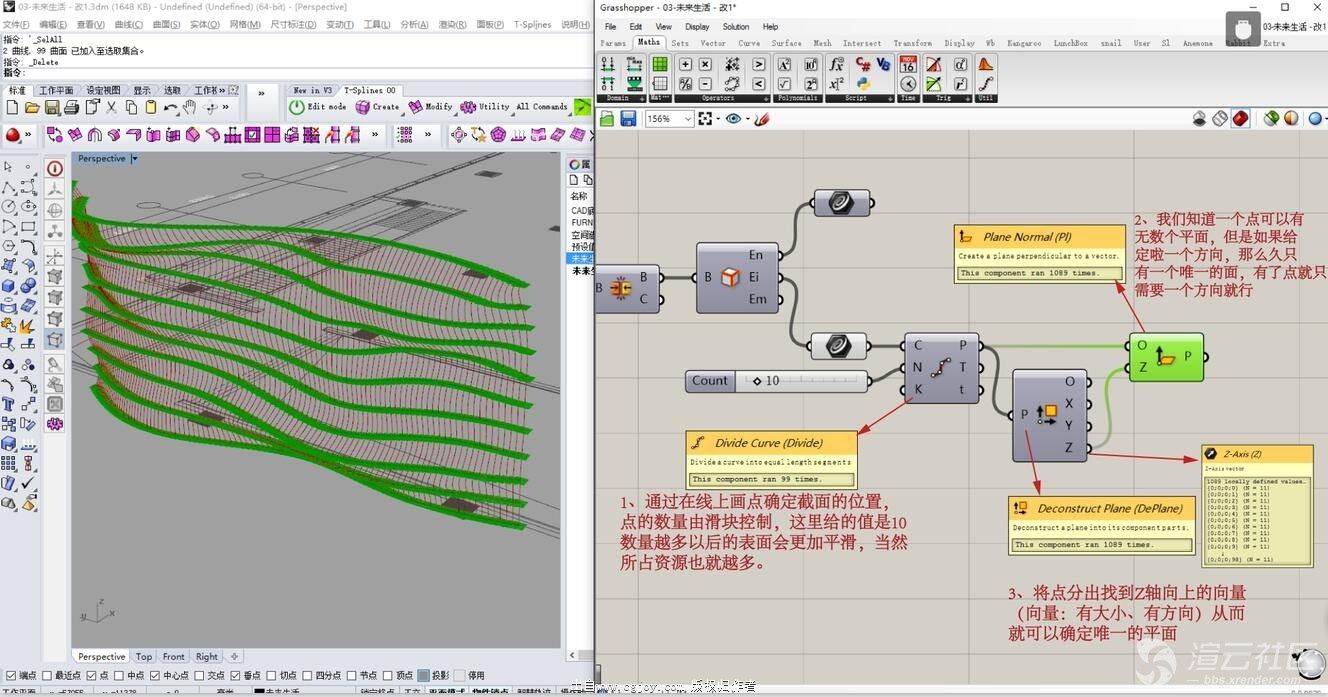
Task: Click the T-Splines Edit mode power icon
Action: [x=297, y=107]
